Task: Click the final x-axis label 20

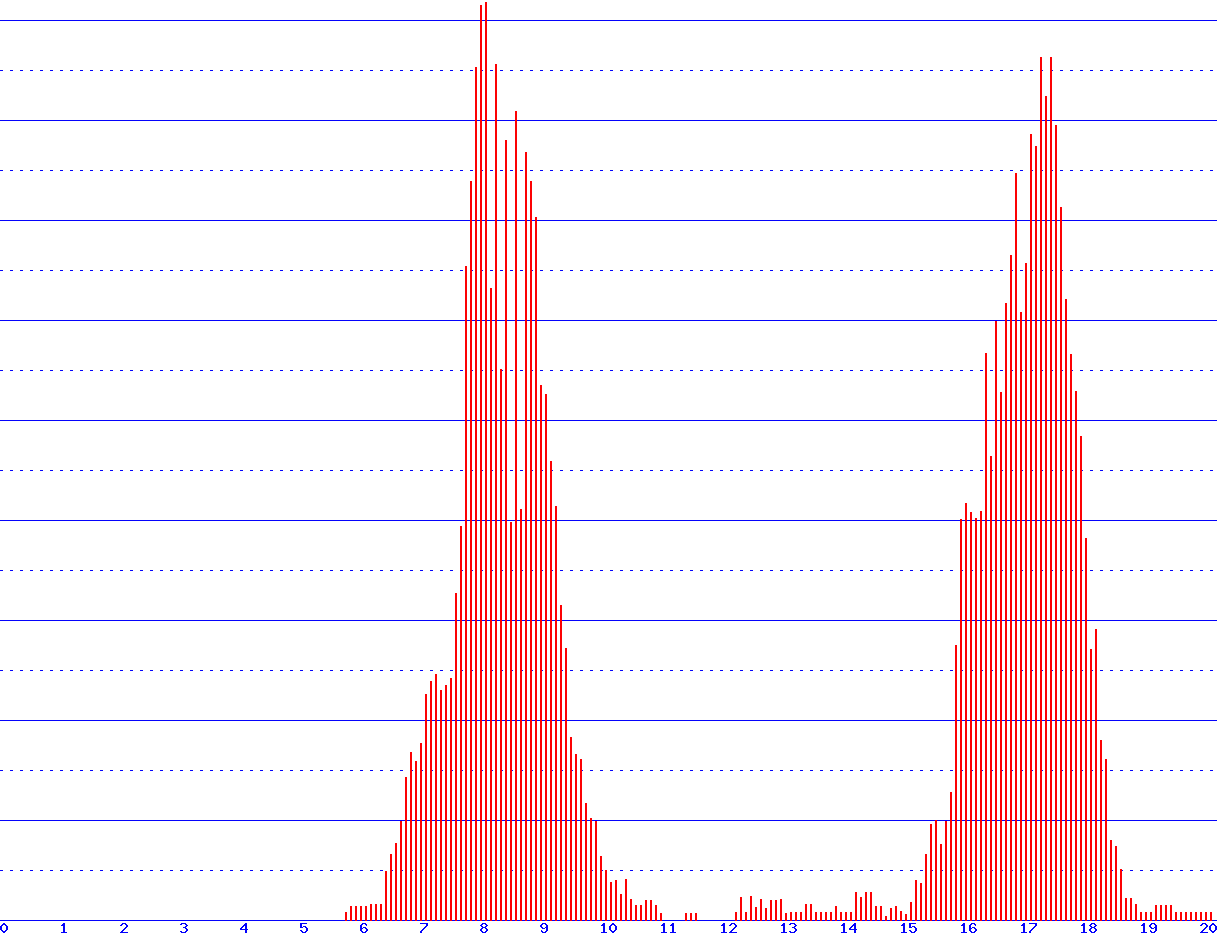Action: coord(1207,929)
